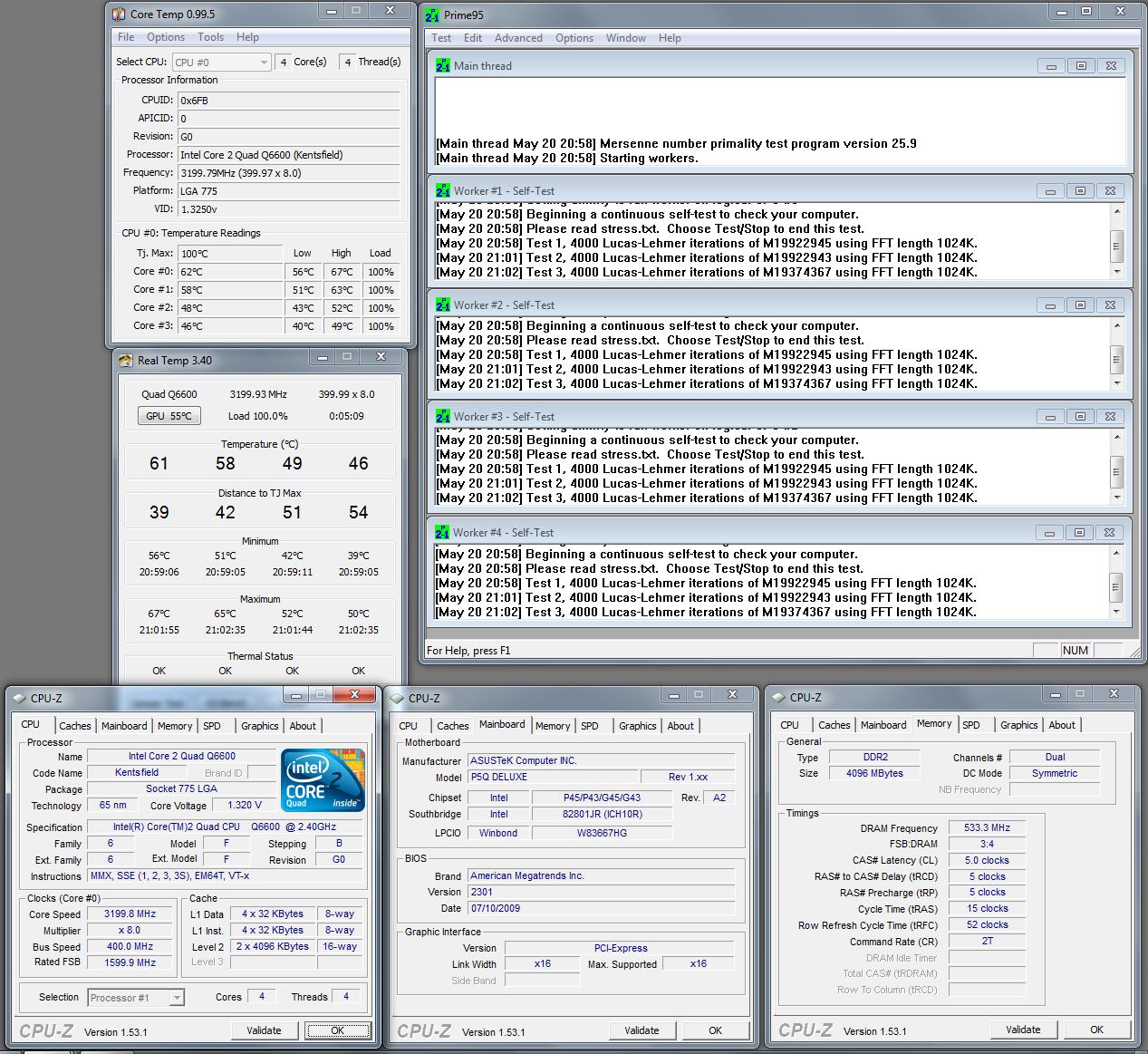Click the Worker #2 Self-Test window icon
This screenshot has height=1054, width=1148.
(443, 305)
